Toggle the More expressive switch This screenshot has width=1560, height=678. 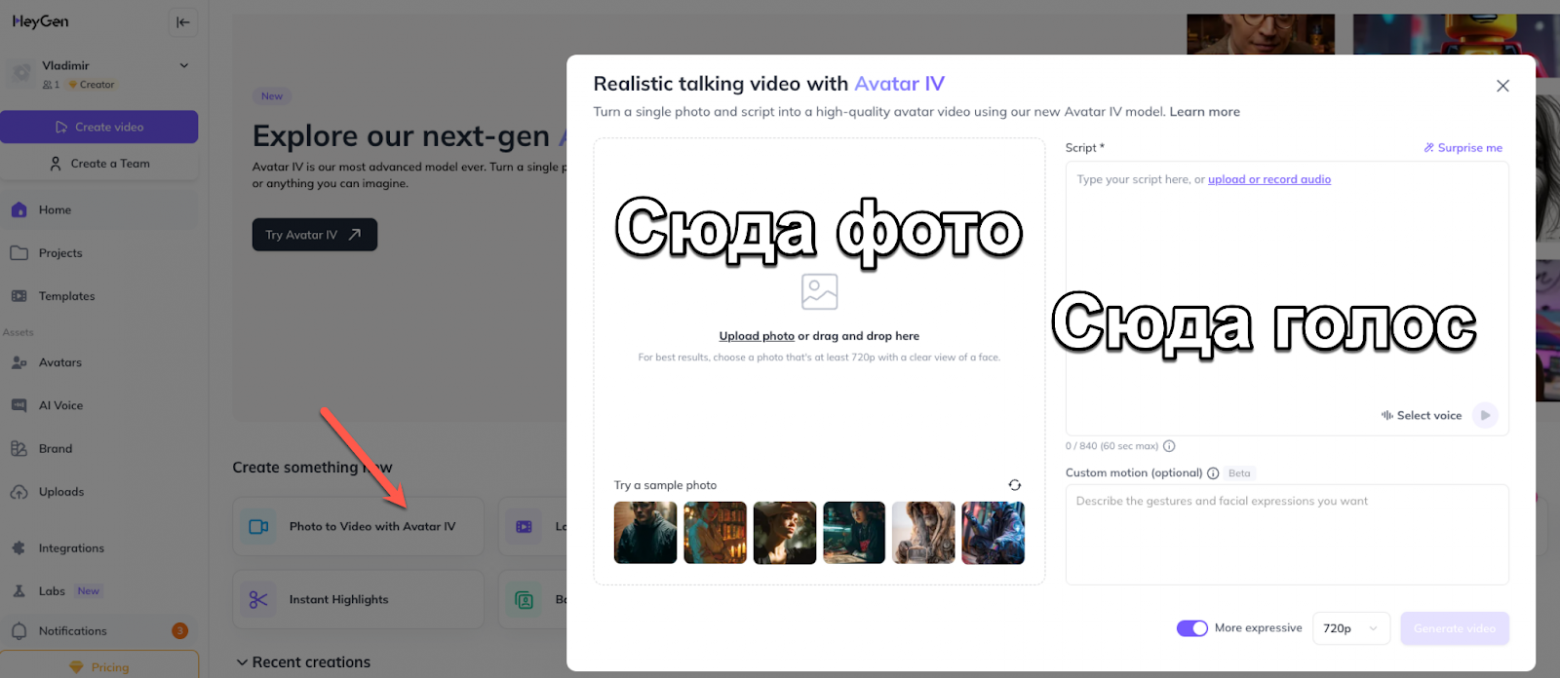point(1192,628)
